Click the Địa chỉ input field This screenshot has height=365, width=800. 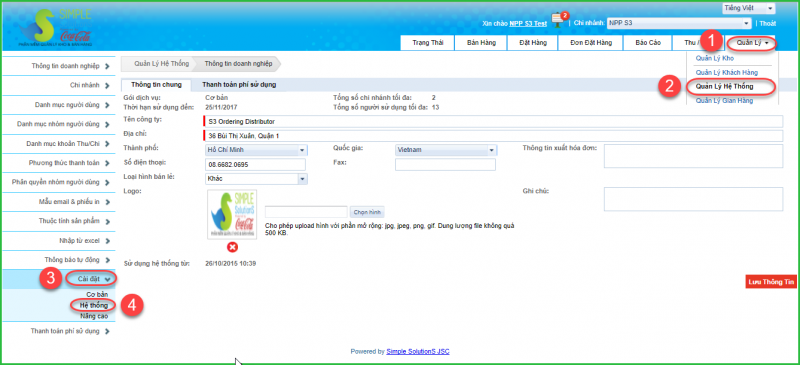(x=493, y=136)
